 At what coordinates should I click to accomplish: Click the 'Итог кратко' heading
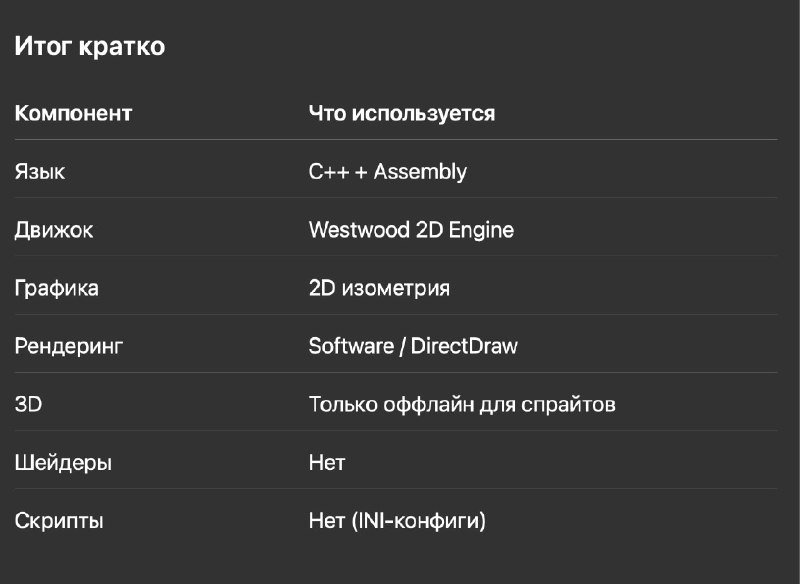click(x=89, y=47)
